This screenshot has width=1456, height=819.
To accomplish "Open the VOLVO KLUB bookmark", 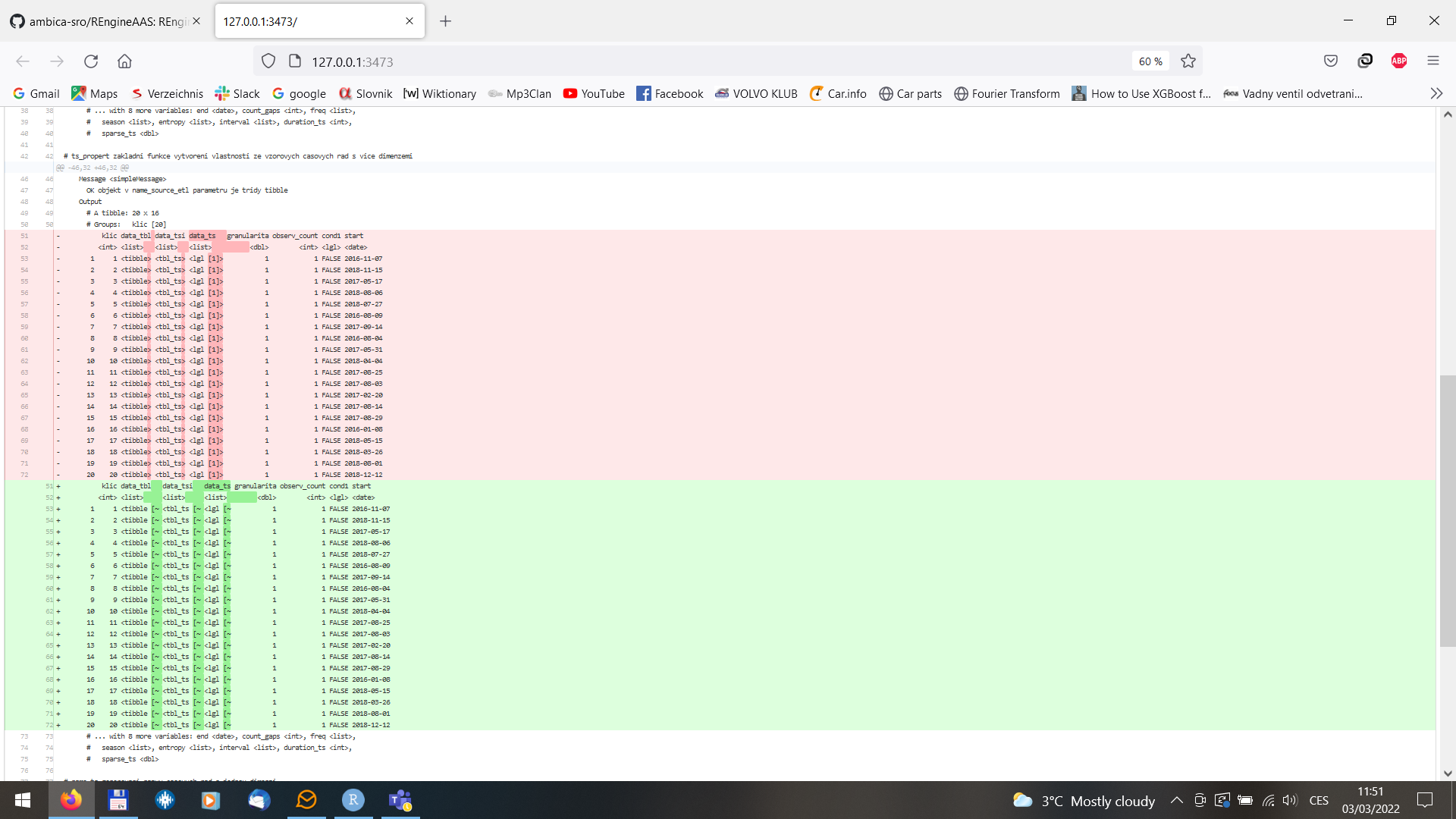I will (x=756, y=93).
